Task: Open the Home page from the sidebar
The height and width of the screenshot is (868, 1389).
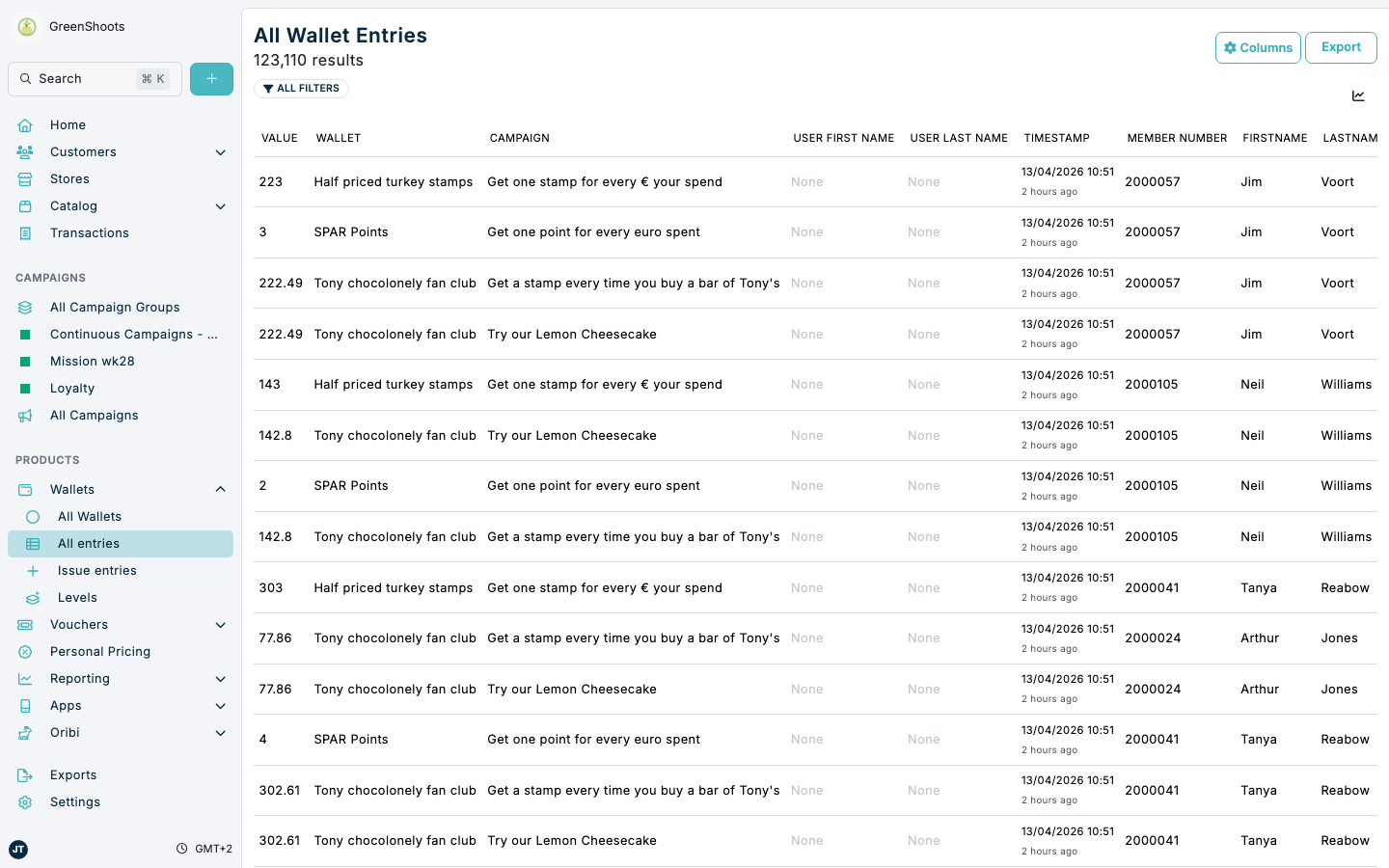Action: click(68, 124)
